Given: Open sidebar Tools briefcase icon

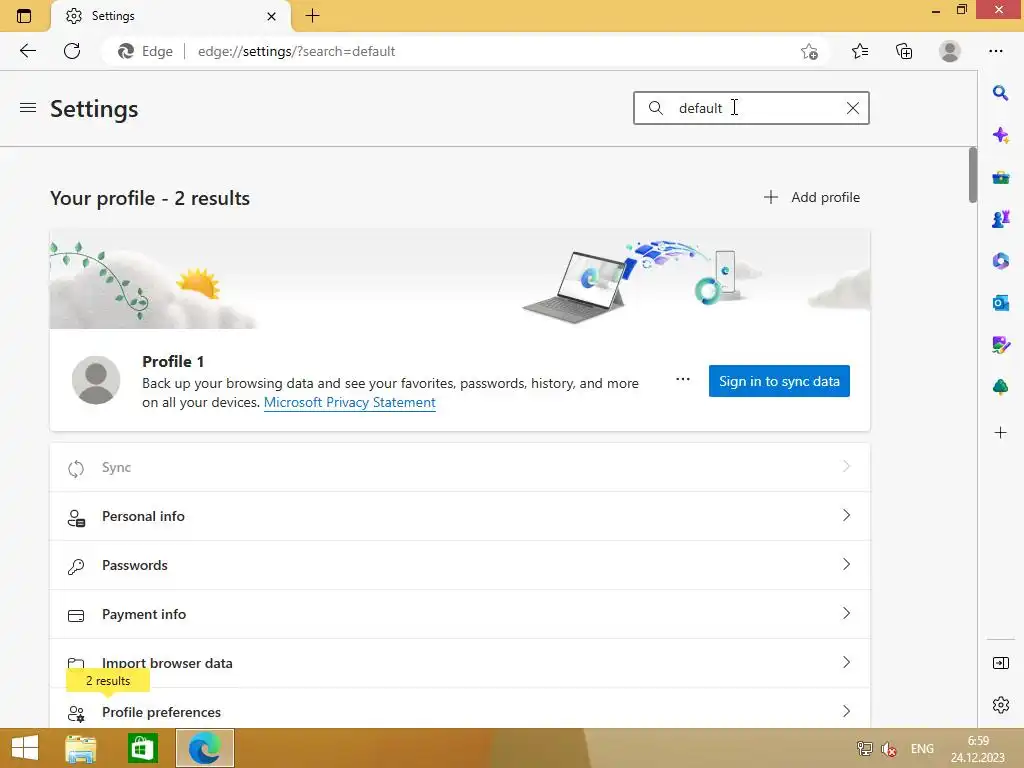Looking at the screenshot, I should coord(1000,177).
